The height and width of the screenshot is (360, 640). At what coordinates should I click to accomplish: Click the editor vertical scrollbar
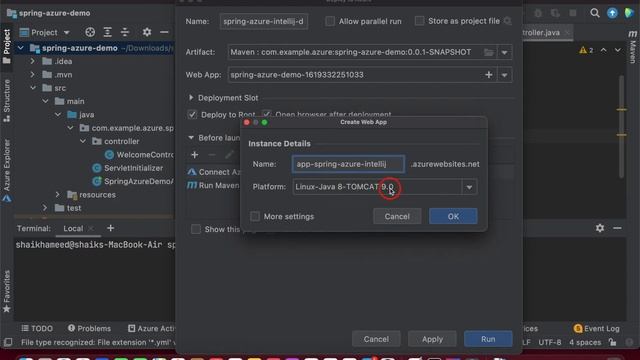(x=622, y=127)
